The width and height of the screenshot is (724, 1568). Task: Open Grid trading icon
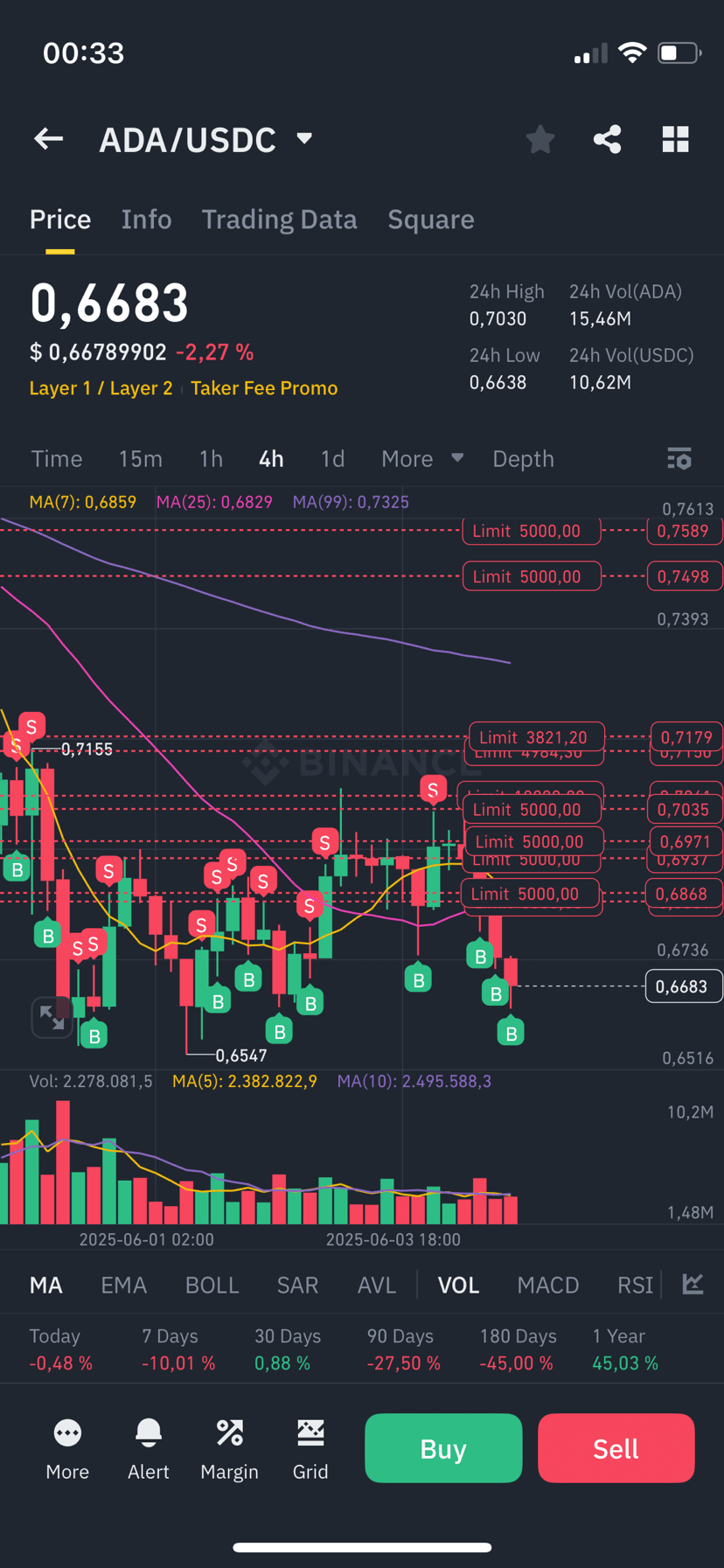[310, 1449]
